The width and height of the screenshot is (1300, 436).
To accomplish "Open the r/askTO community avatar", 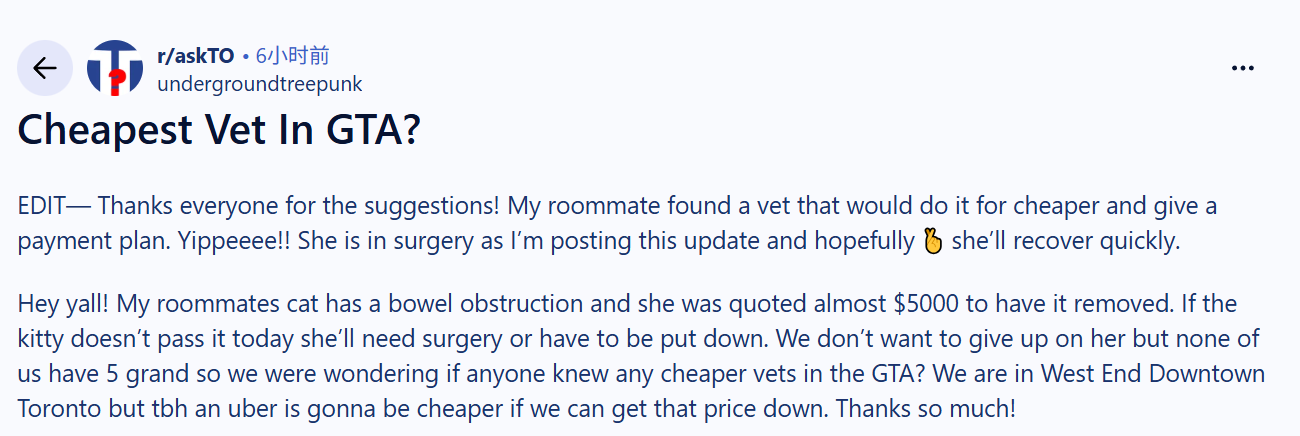I will [x=115, y=68].
